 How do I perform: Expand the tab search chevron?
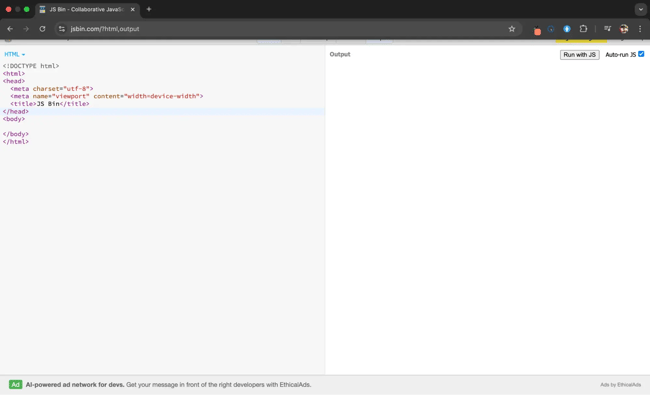coord(640,9)
